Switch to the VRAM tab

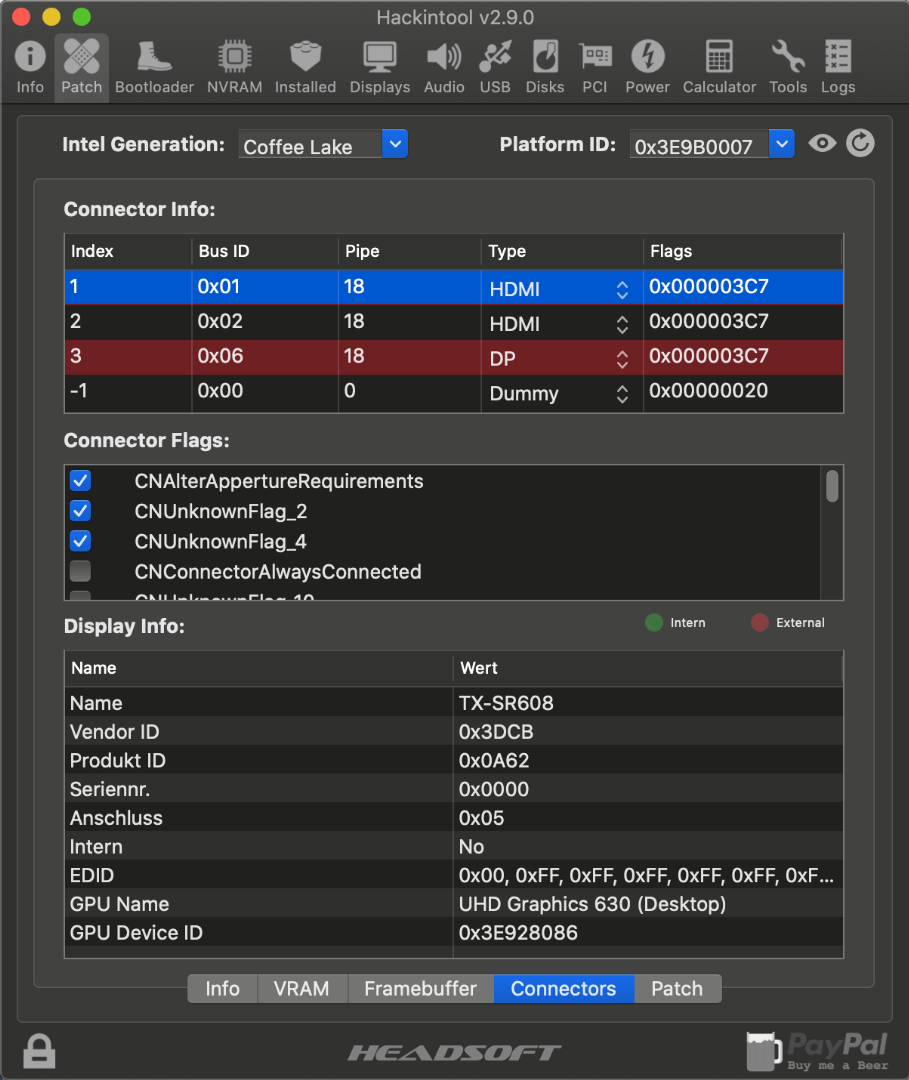pos(301,989)
